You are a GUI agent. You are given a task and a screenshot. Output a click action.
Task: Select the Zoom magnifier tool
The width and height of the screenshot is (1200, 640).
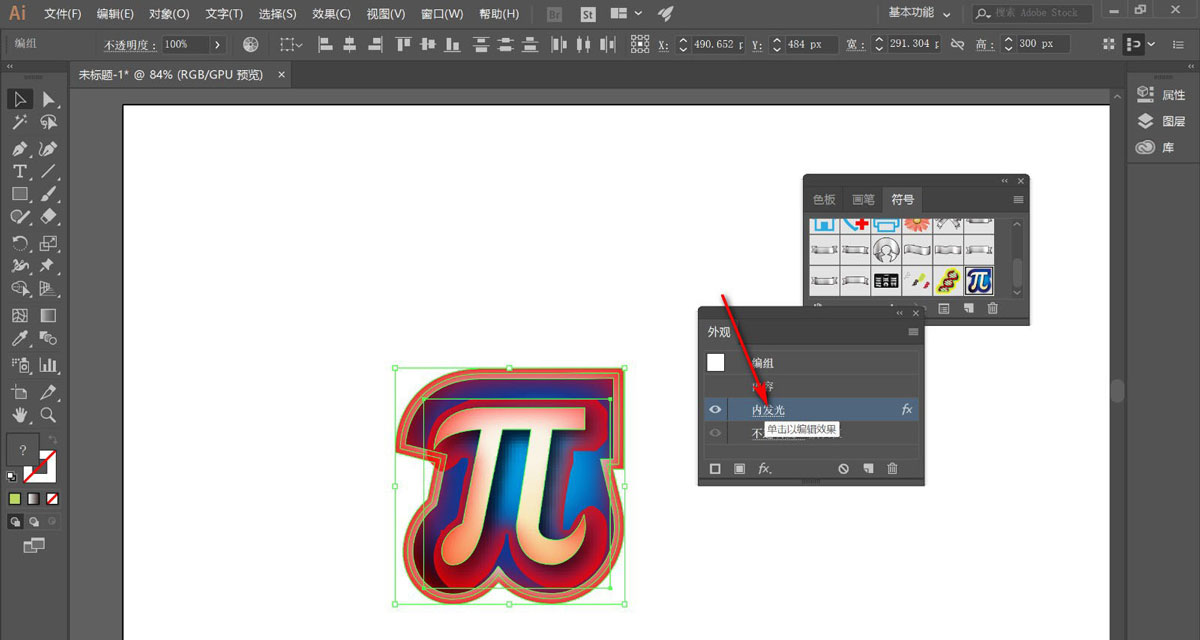tap(47, 414)
